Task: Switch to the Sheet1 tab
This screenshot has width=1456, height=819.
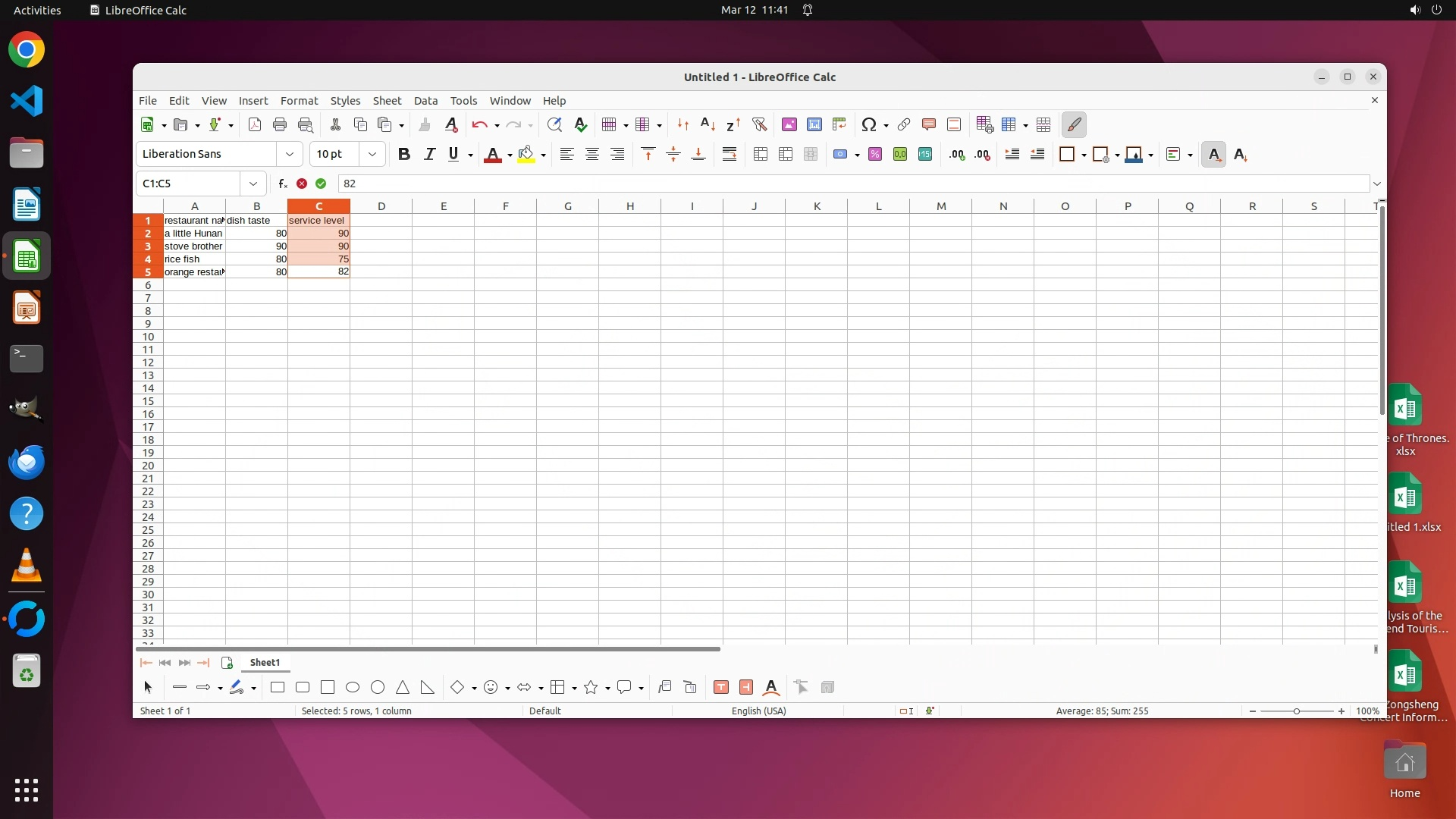Action: tap(265, 663)
